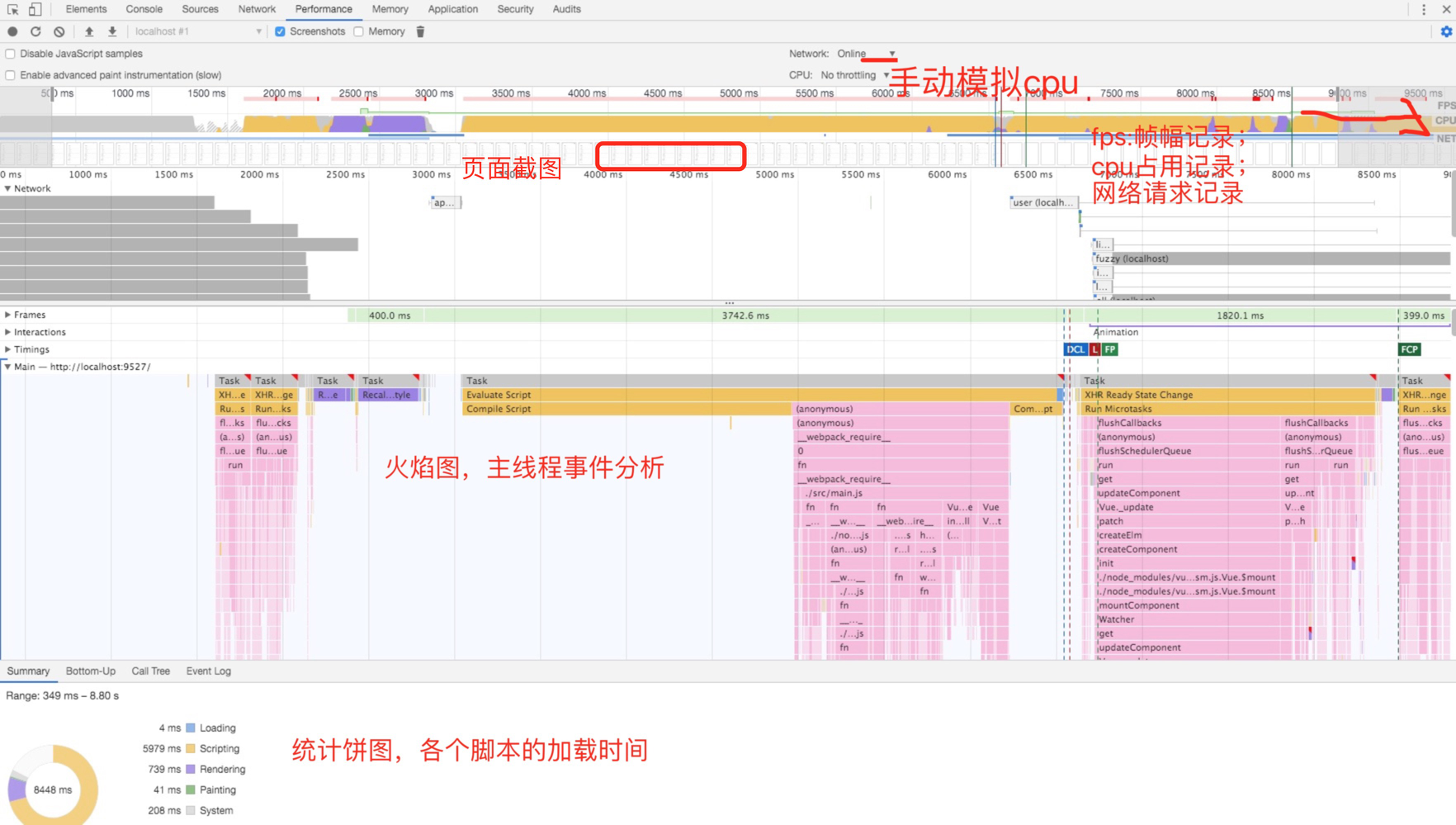The image size is (1456, 825).
Task: Open capture settings gear icon
Action: point(1446,31)
